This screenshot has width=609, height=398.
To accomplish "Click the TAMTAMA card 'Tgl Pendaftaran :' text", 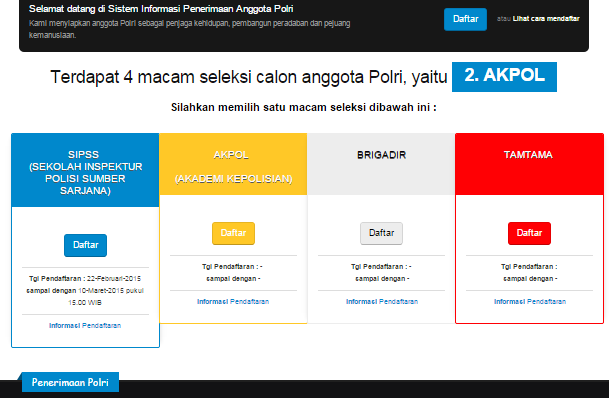I will pyautogui.click(x=529, y=266).
